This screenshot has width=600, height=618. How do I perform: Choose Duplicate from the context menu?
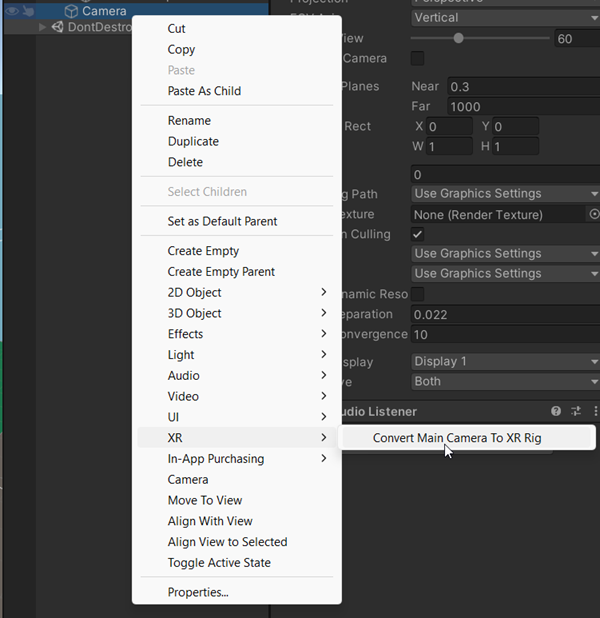tap(193, 141)
